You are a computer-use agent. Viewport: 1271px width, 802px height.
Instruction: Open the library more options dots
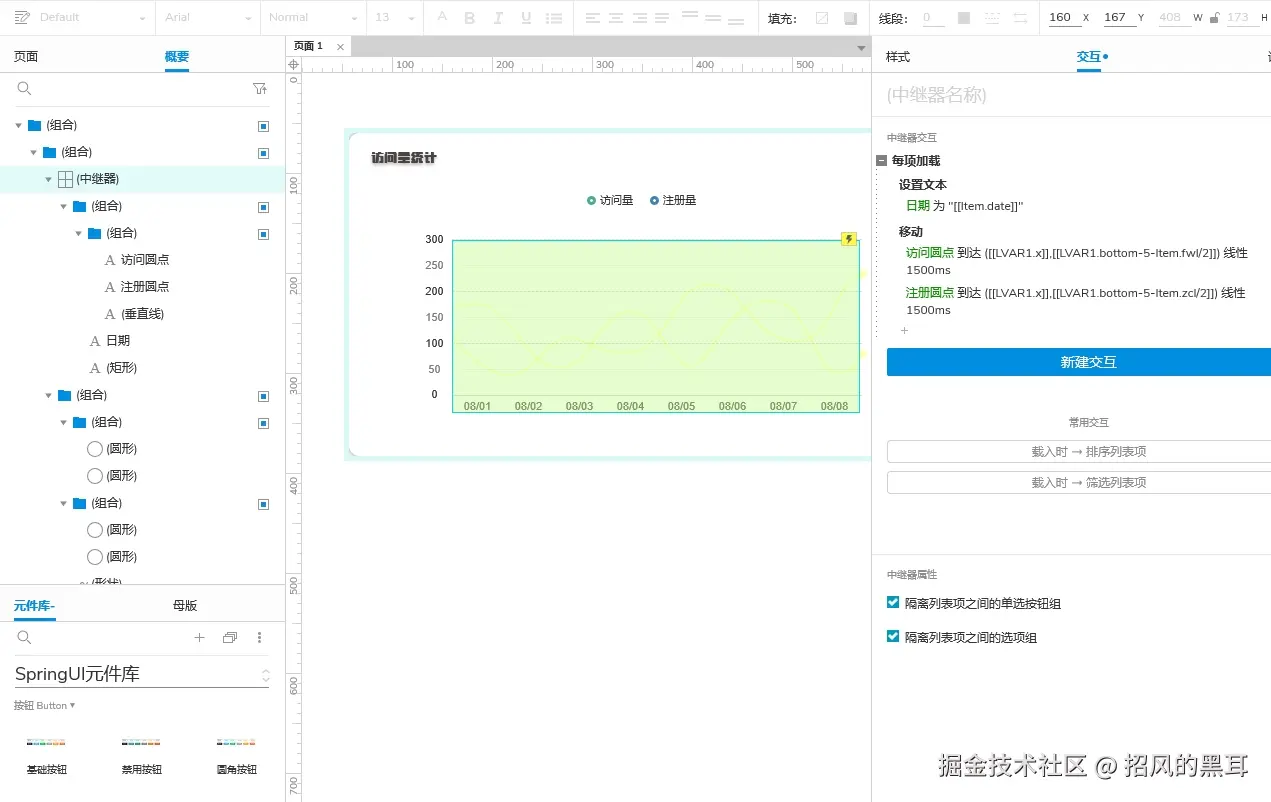260,638
